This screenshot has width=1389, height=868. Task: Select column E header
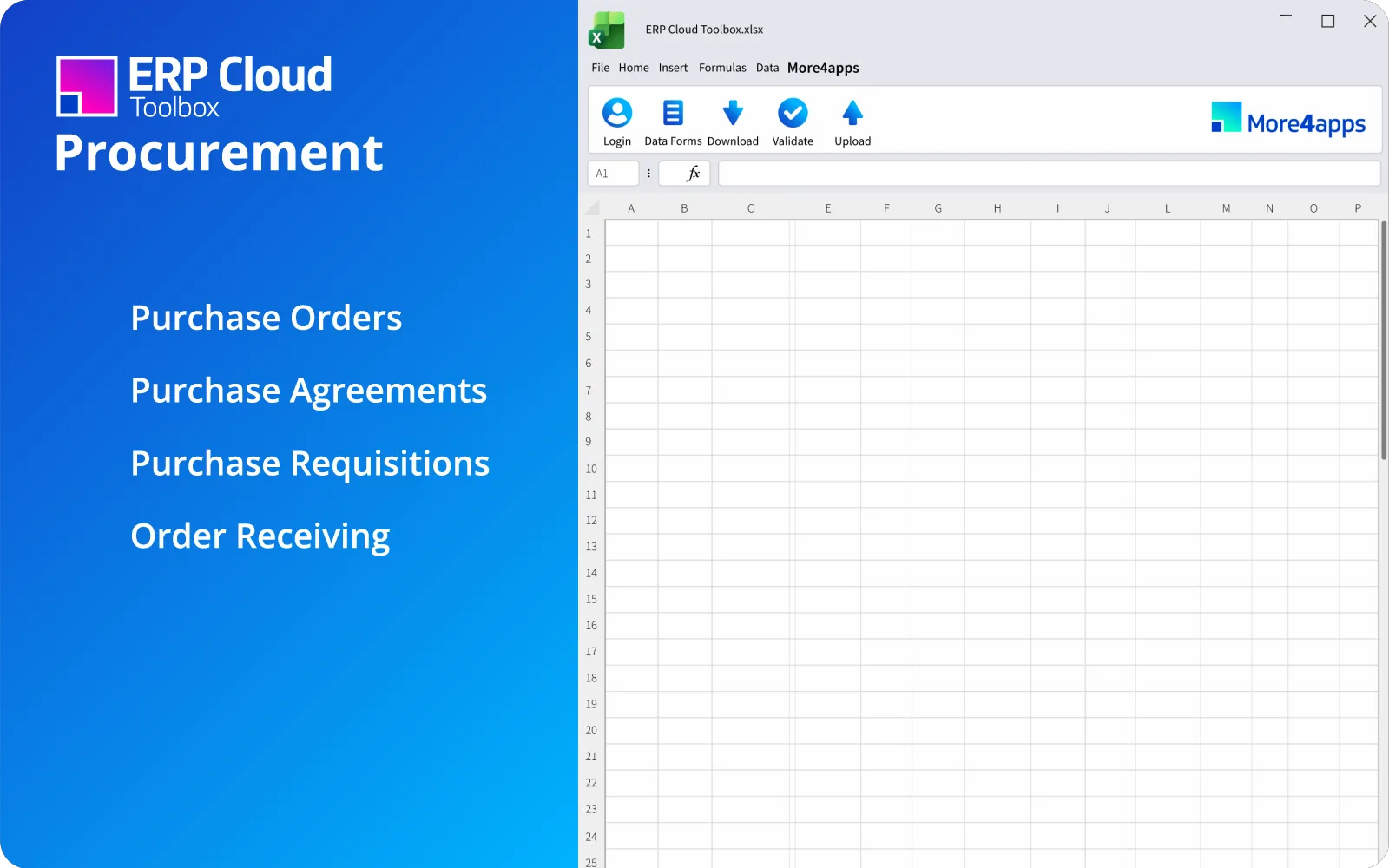tap(828, 208)
